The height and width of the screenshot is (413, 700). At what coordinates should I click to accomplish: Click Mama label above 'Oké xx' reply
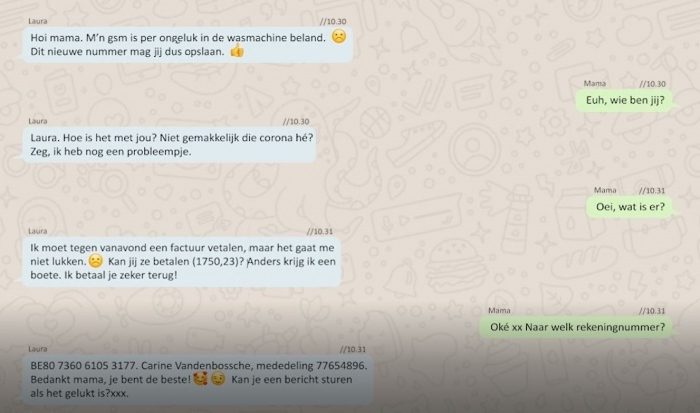point(499,310)
